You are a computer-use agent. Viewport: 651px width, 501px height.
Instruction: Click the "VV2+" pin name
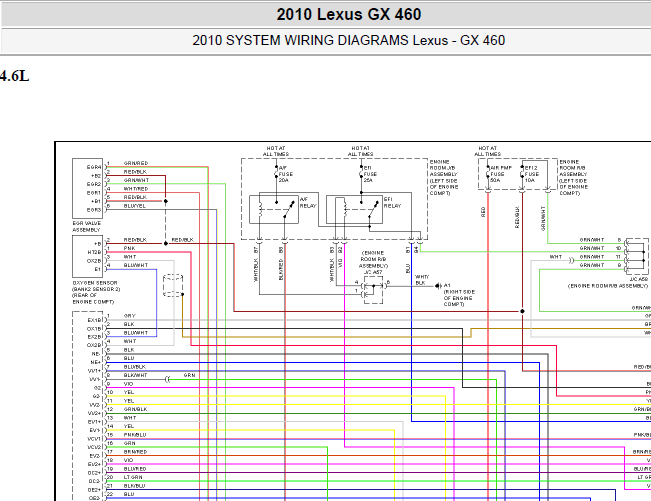point(94,413)
